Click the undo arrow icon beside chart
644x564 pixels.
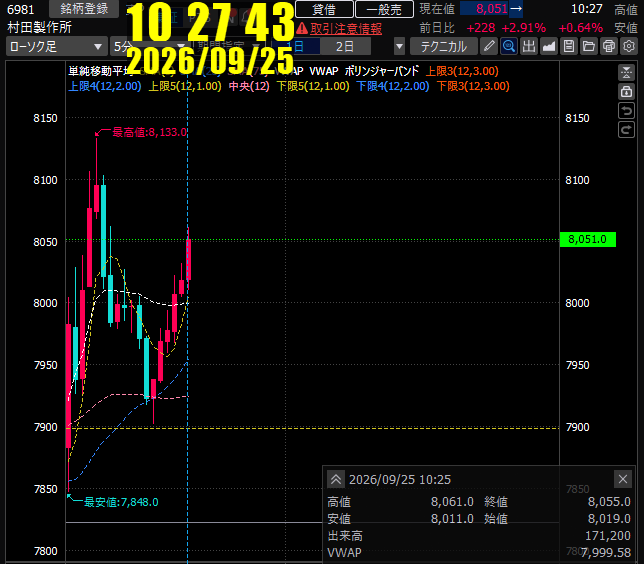626,111
